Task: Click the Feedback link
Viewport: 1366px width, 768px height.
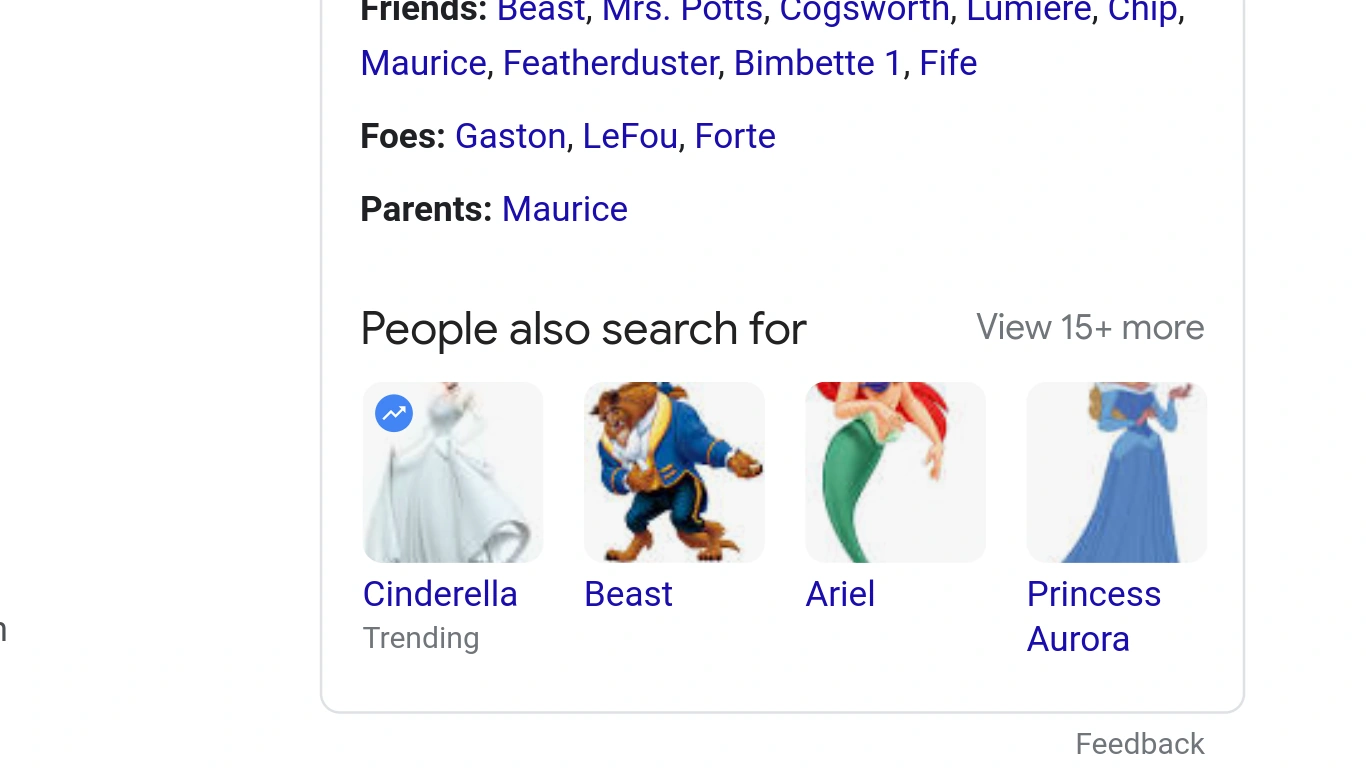Action: point(1139,744)
